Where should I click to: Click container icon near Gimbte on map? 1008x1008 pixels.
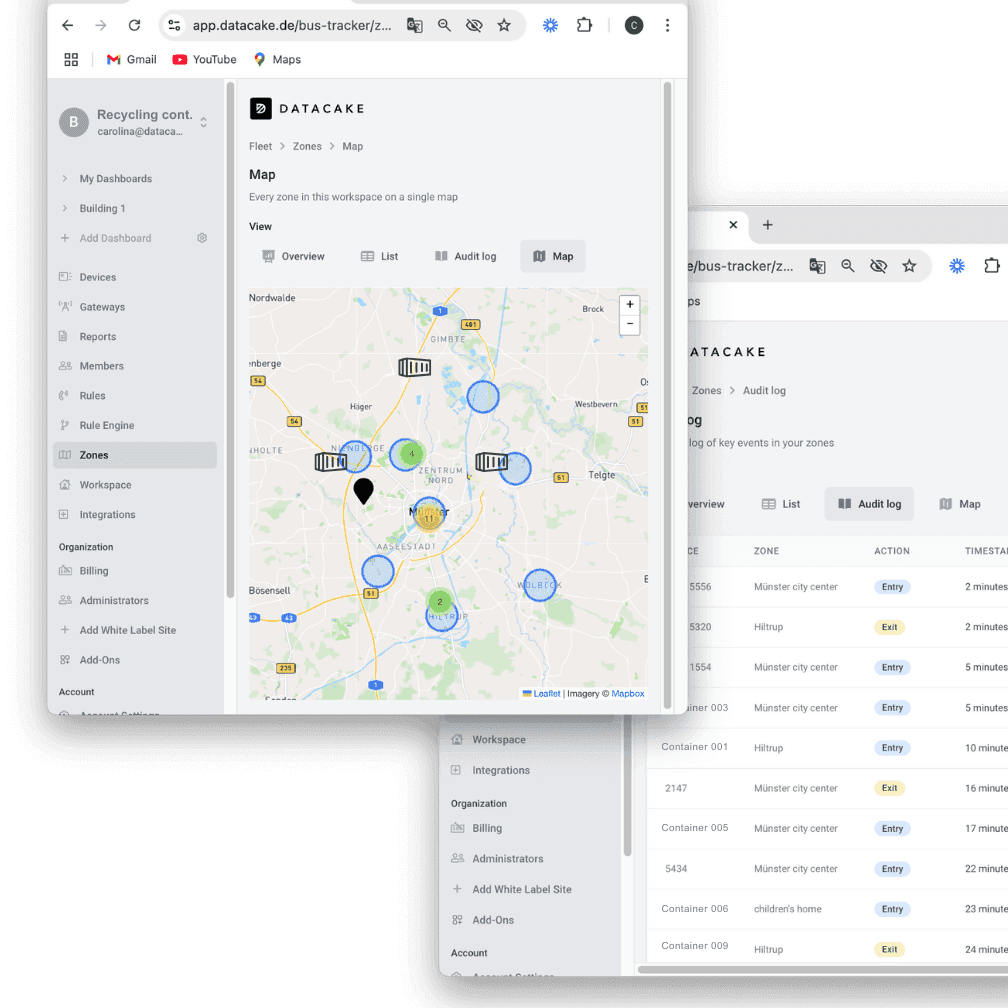[x=415, y=367]
